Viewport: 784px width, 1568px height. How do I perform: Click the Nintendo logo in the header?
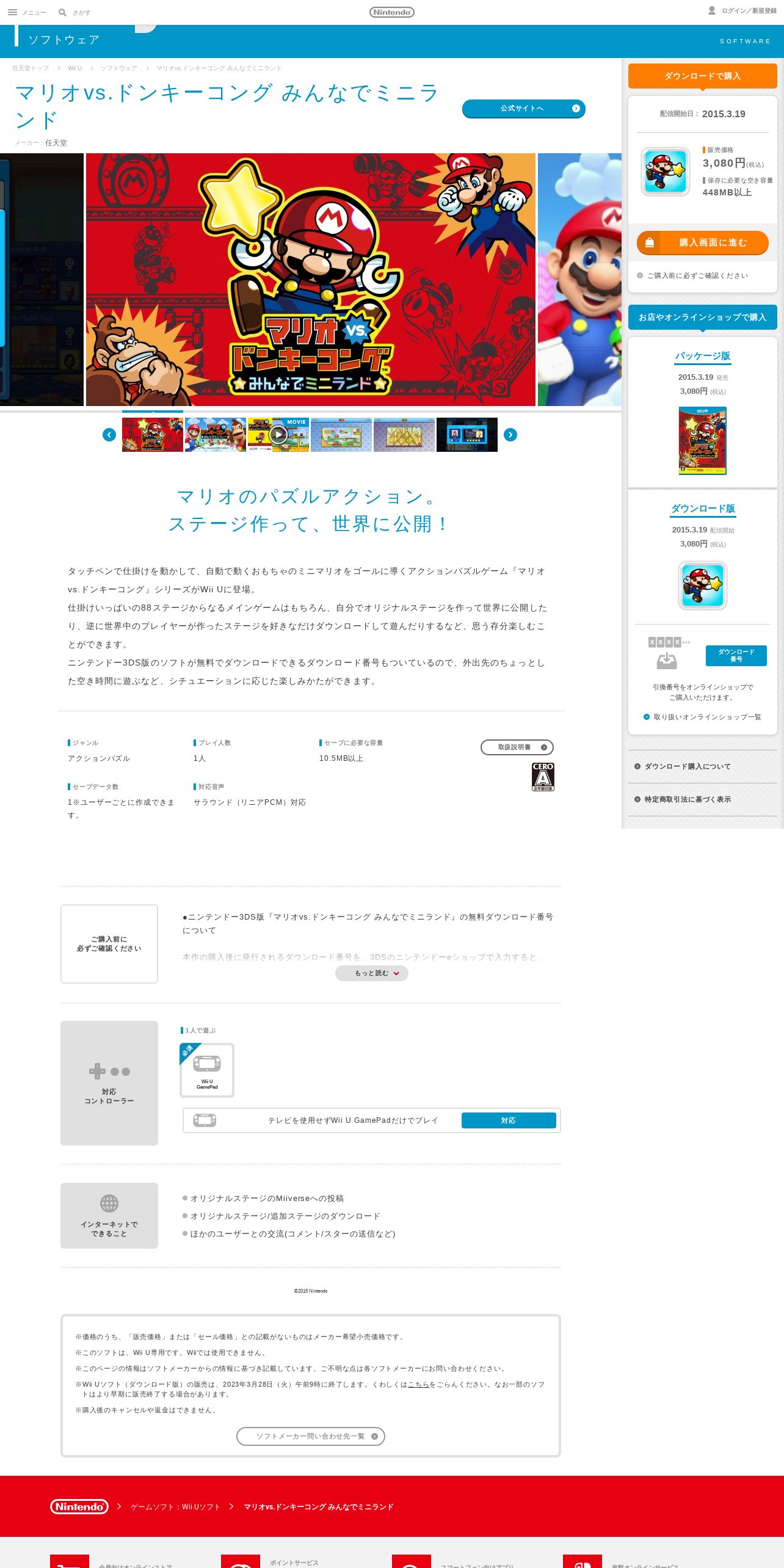coord(392,12)
